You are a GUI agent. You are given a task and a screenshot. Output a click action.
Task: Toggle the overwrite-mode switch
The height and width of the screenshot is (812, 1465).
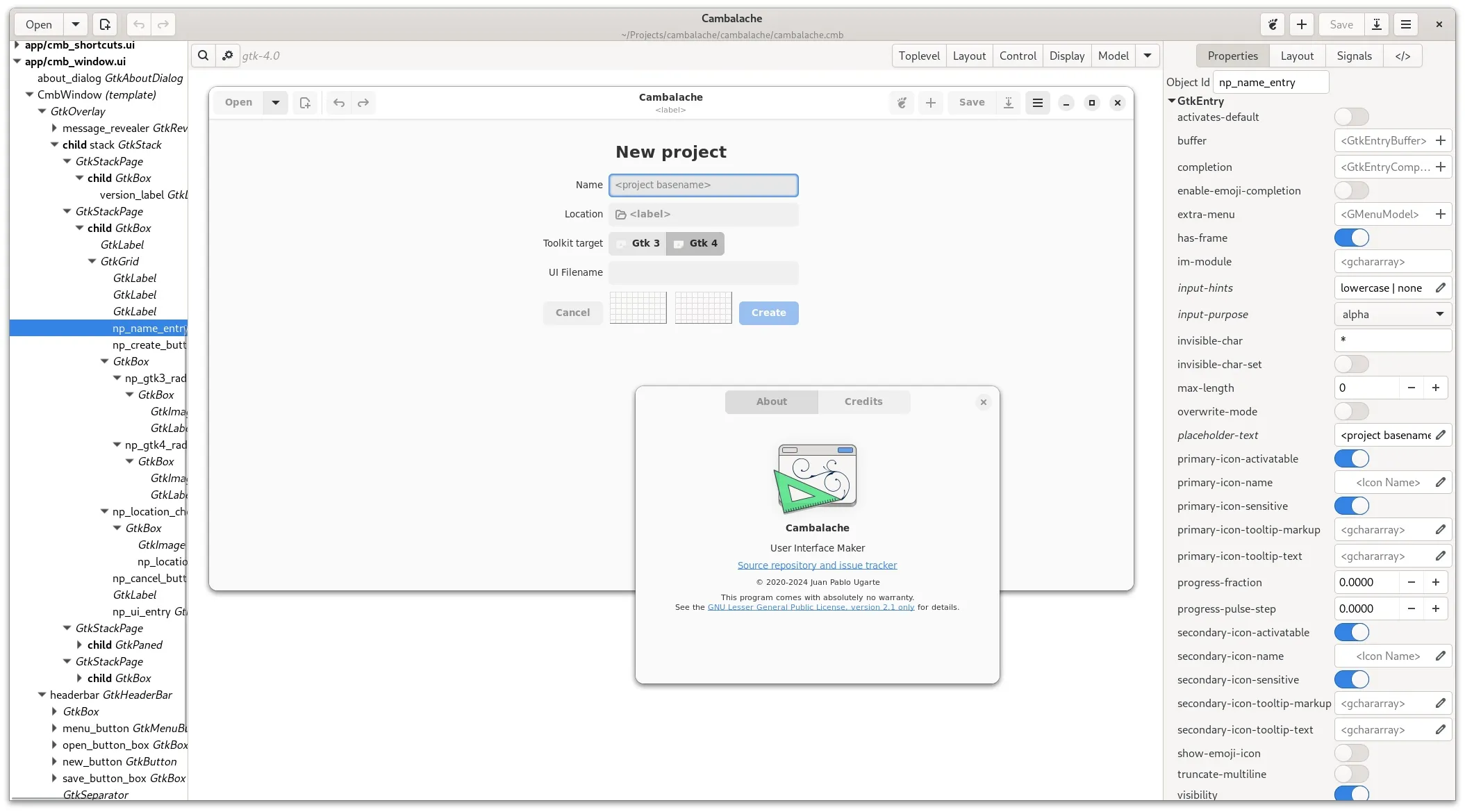coord(1351,411)
